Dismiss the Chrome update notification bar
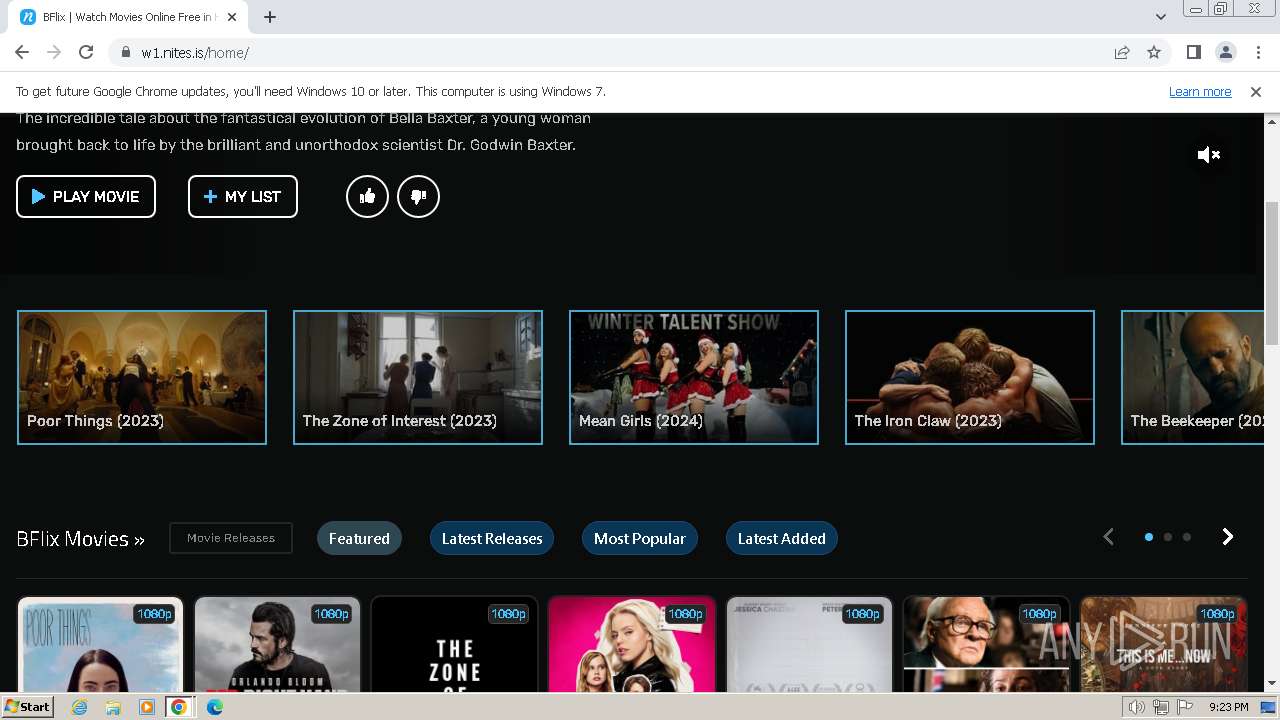The image size is (1280, 720). click(1256, 91)
